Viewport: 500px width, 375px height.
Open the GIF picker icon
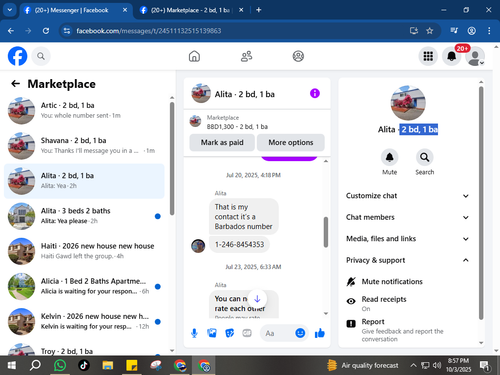pos(247,333)
